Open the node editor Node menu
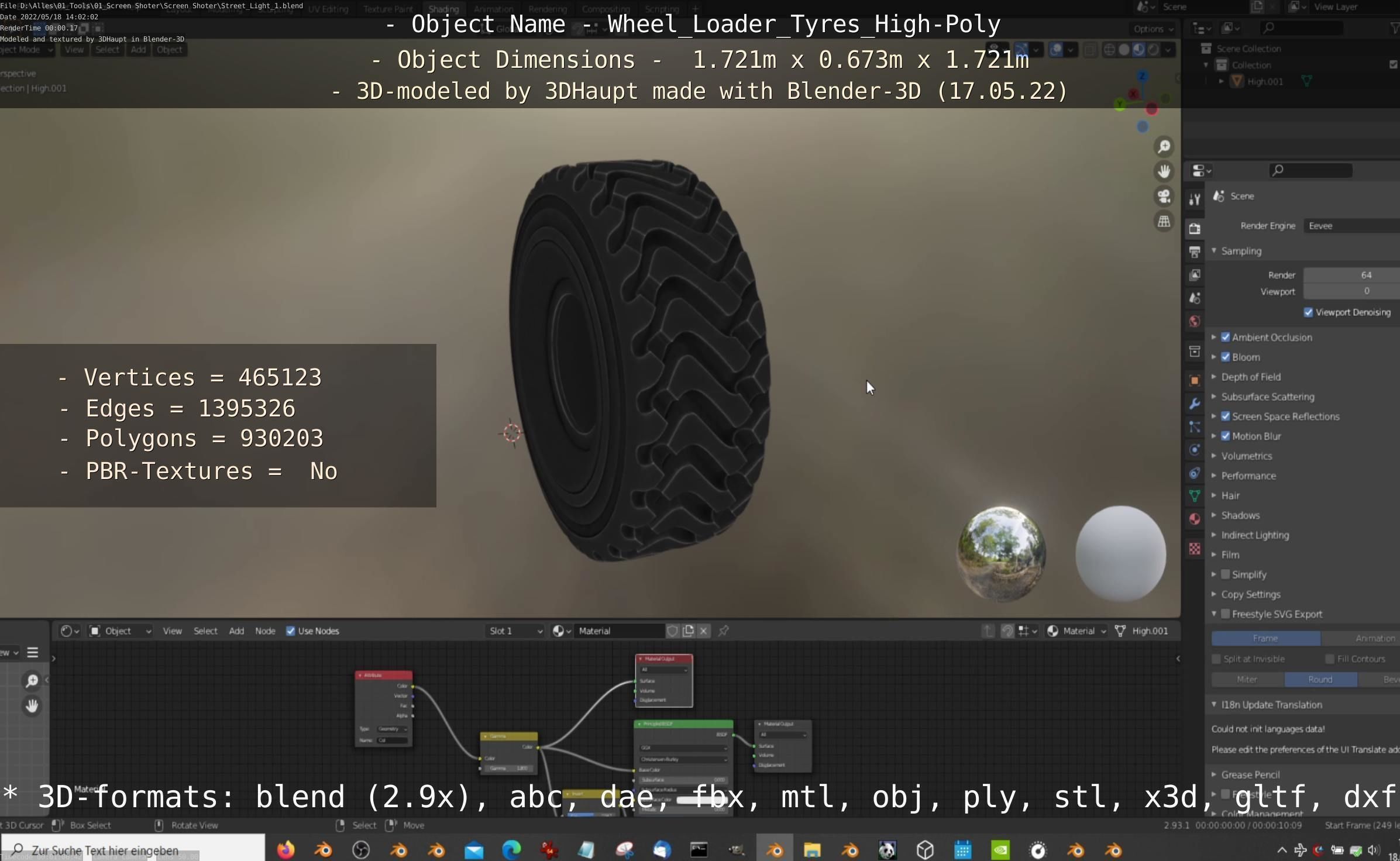 click(265, 631)
